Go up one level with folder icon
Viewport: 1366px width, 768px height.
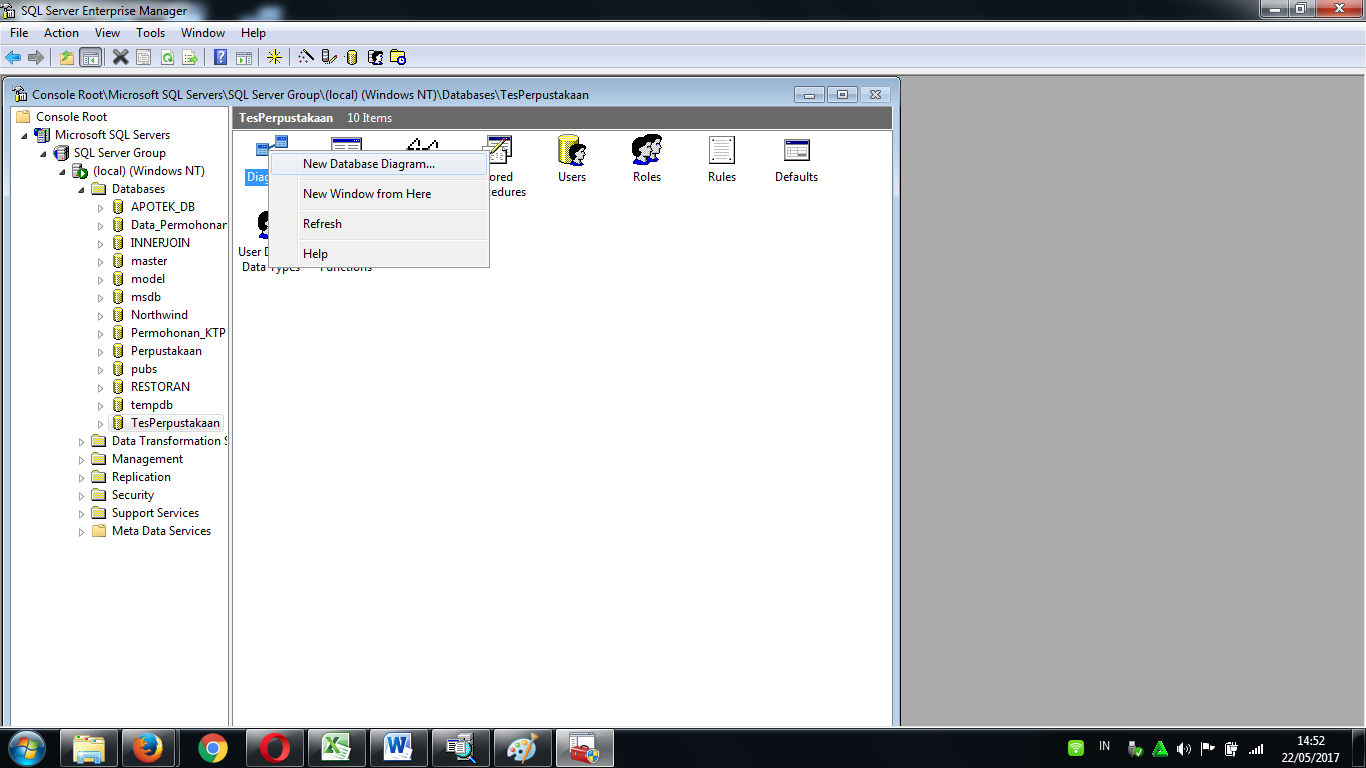67,58
